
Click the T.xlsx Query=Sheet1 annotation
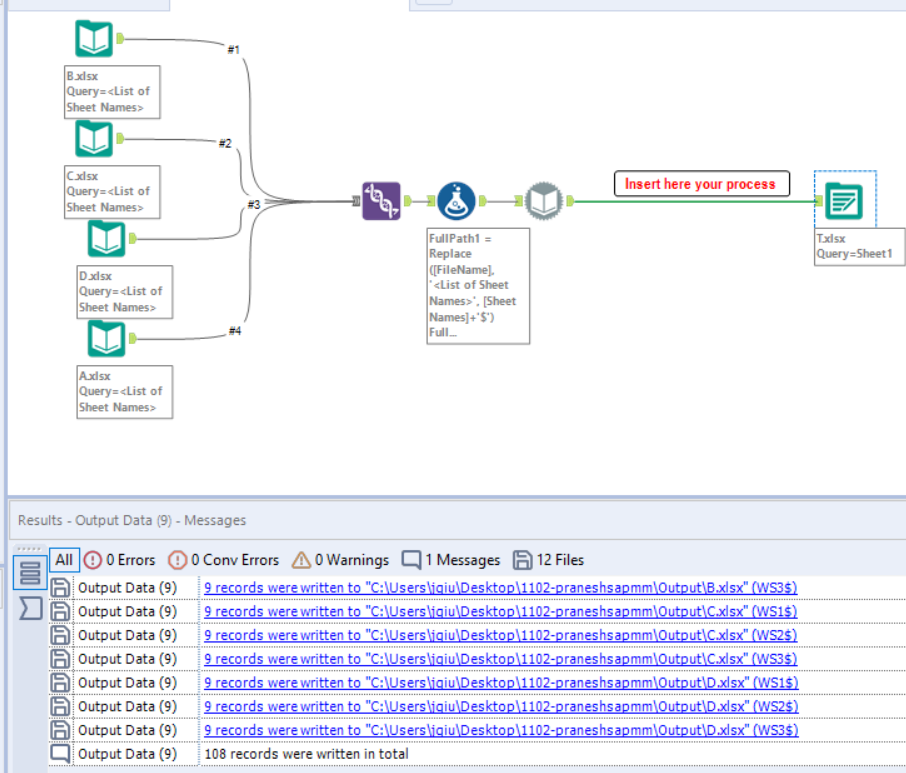point(859,247)
